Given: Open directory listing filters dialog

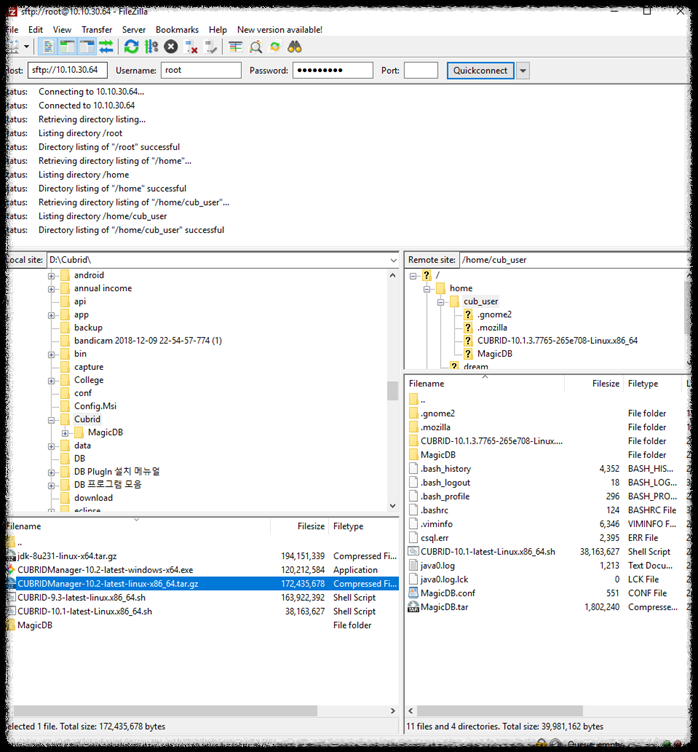Looking at the screenshot, I should pos(236,47).
